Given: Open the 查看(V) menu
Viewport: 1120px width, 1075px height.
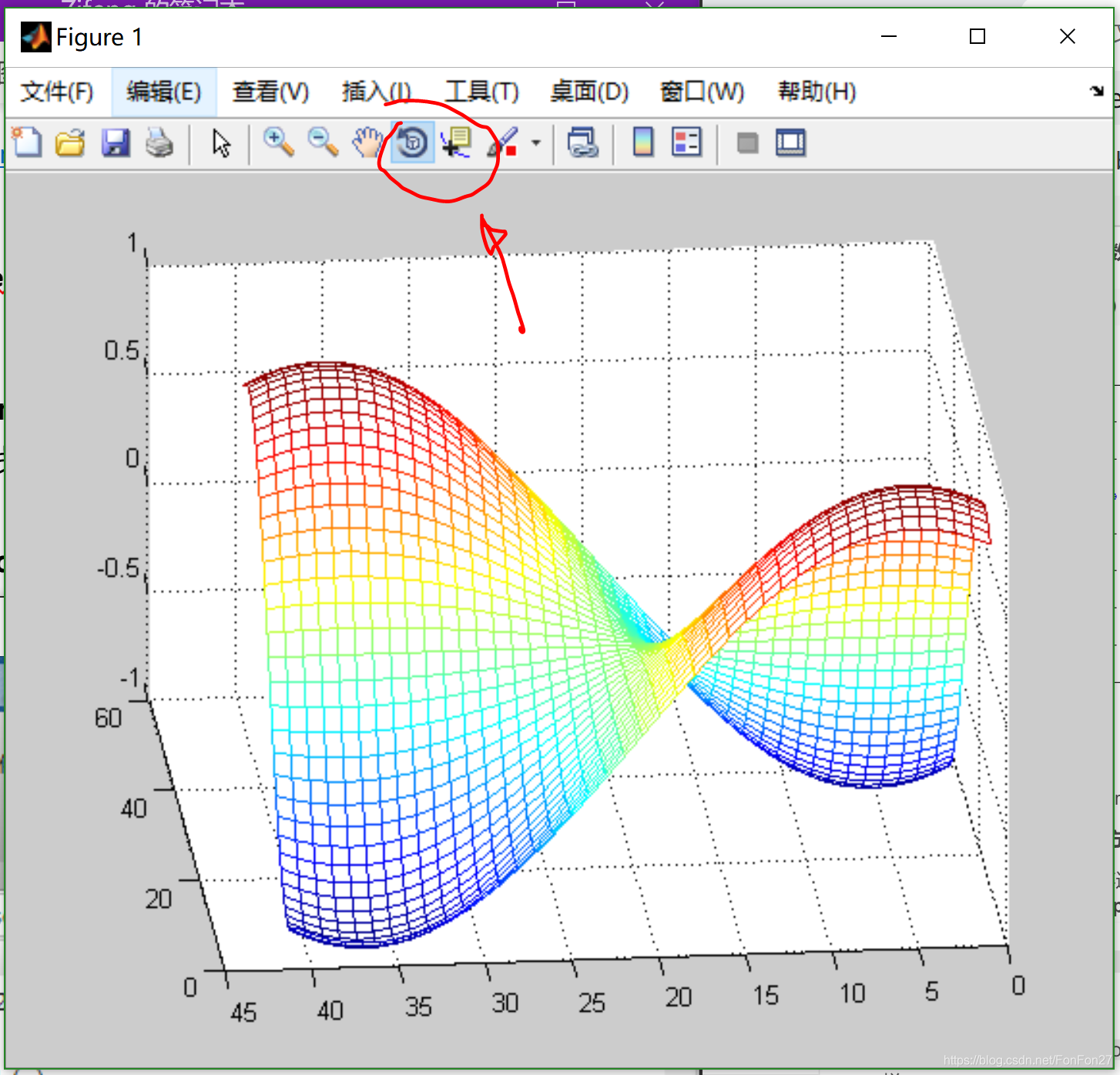Looking at the screenshot, I should coord(270,92).
